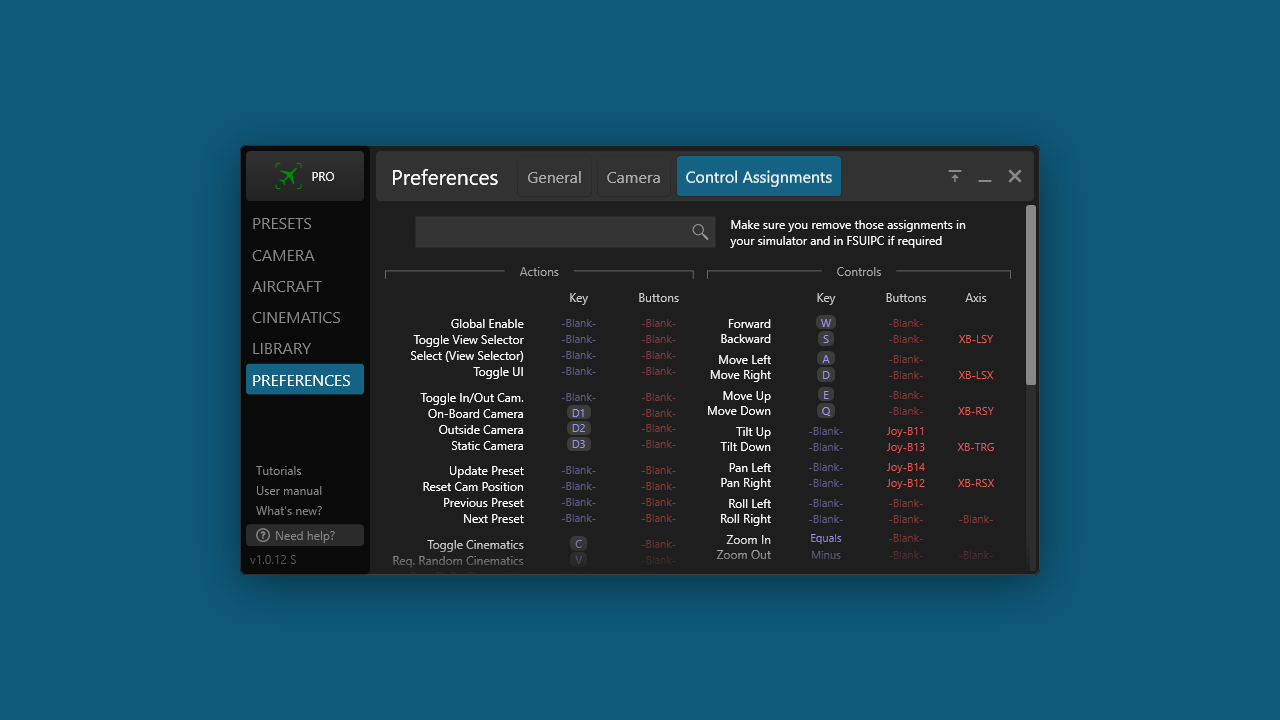1280x720 pixels.
Task: Switch to the Camera tab
Action: pos(633,177)
